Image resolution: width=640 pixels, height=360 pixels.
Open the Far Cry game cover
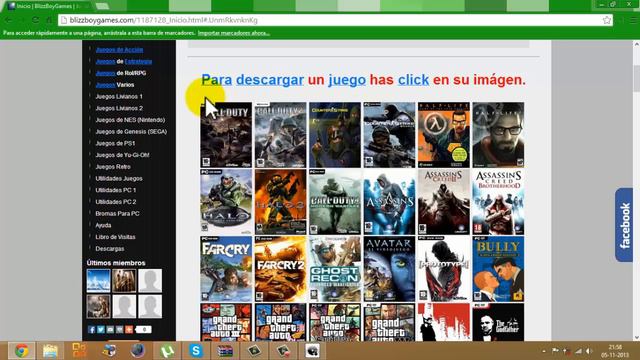coord(226,269)
